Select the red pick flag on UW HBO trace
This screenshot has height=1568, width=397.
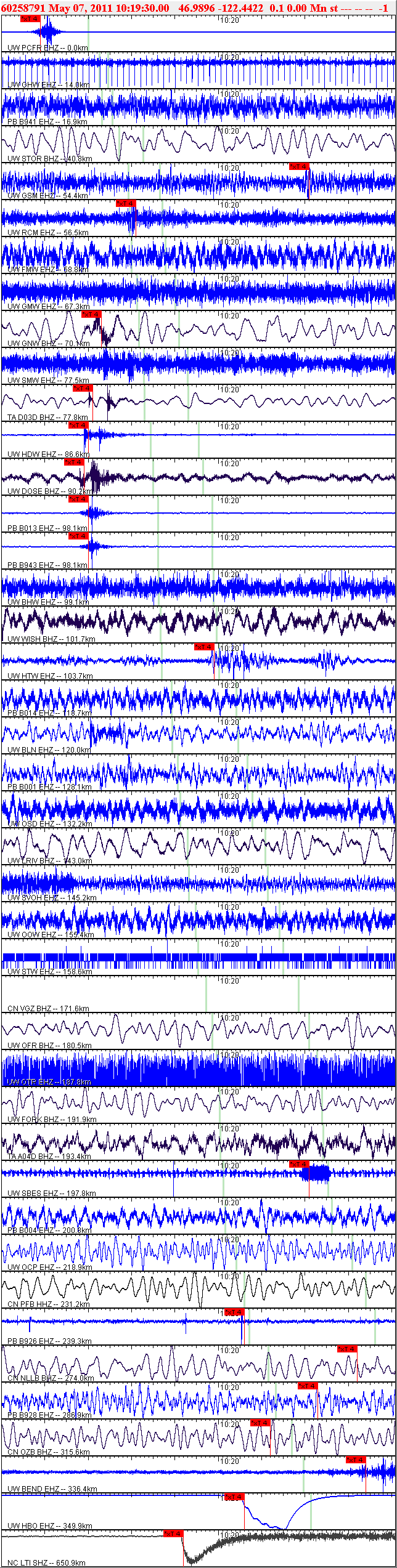pos(234,1497)
